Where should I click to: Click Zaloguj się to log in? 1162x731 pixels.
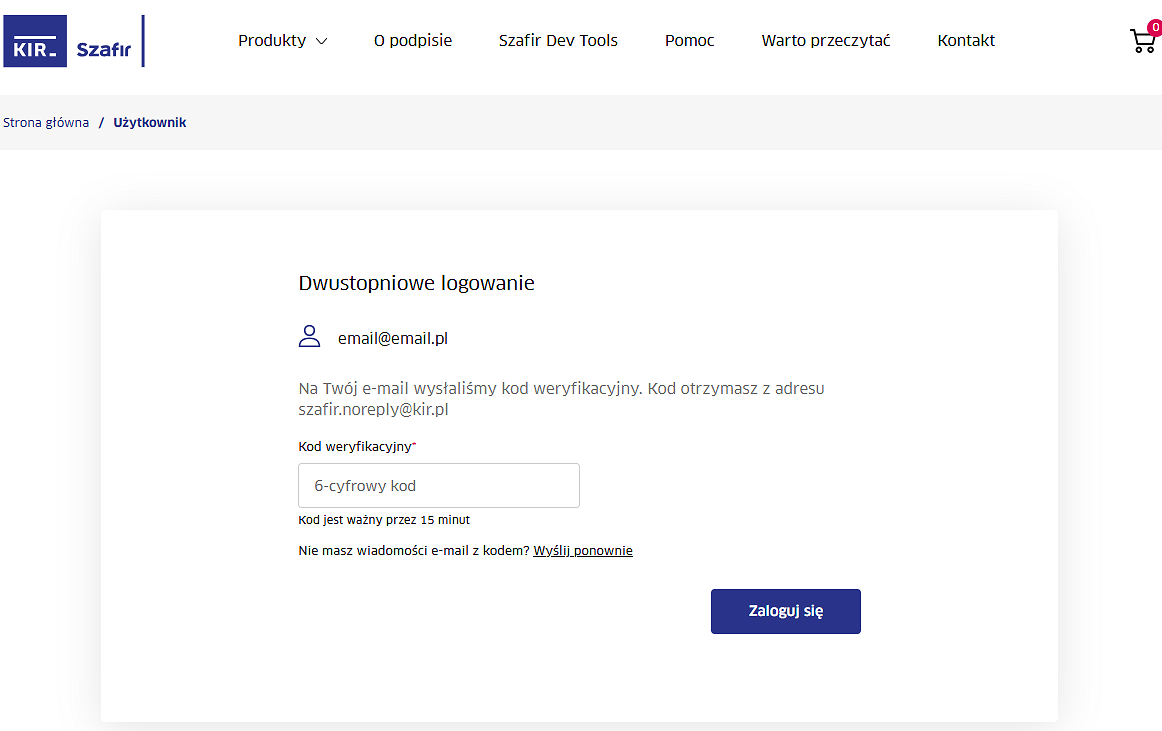click(785, 611)
